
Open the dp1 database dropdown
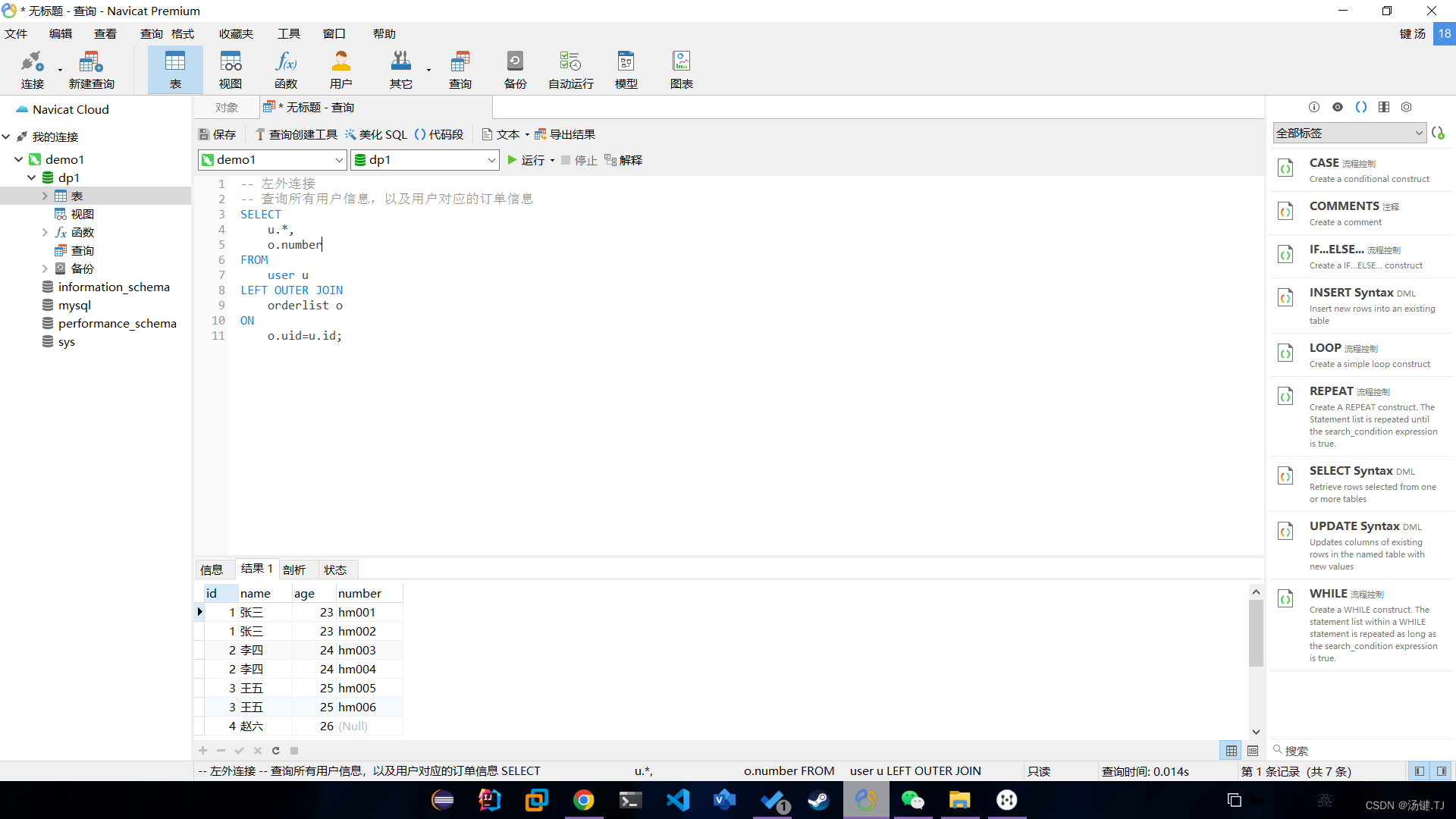491,160
